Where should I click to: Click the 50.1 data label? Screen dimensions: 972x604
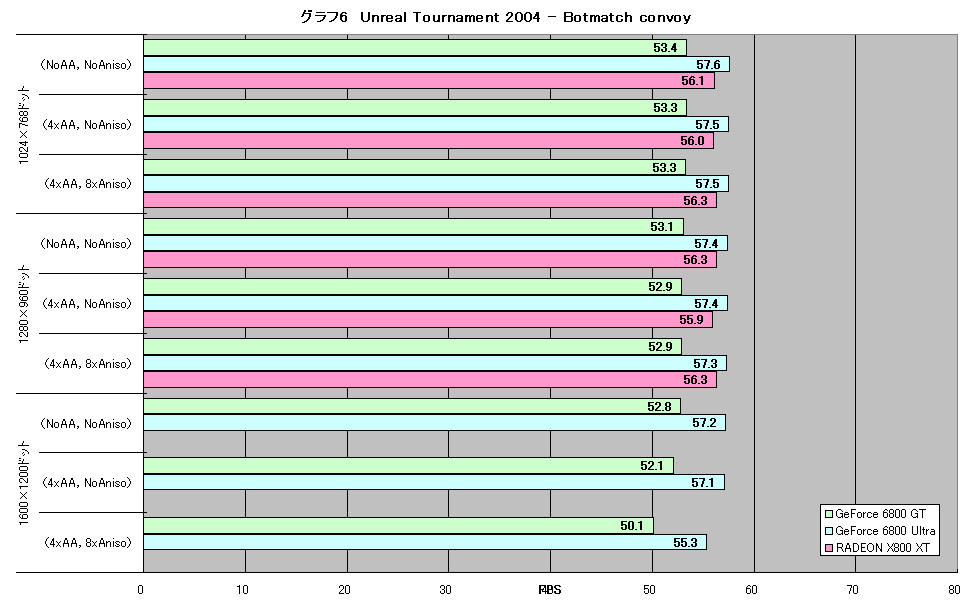(x=632, y=526)
